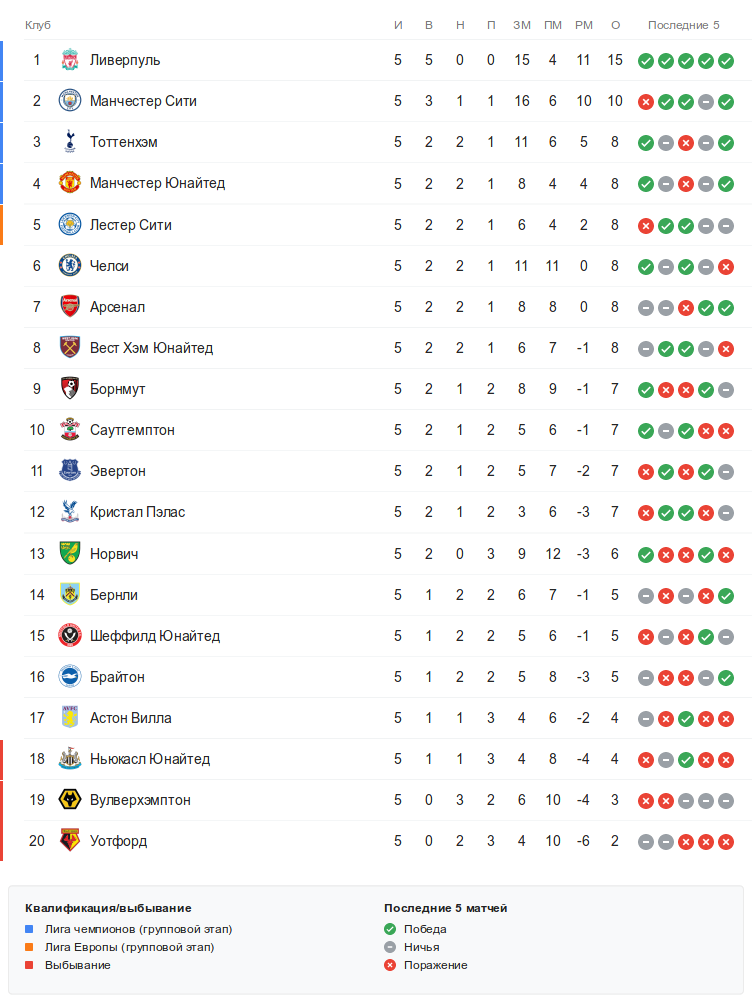Select the Кристал Пэлас row name
The height and width of the screenshot is (1002, 752).
click(x=137, y=512)
